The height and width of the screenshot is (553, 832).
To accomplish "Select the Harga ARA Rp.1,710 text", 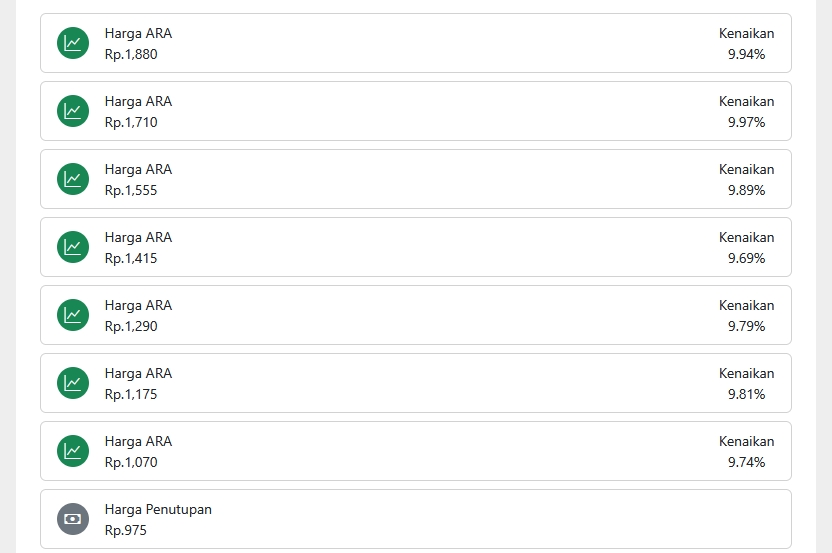I will click(138, 111).
